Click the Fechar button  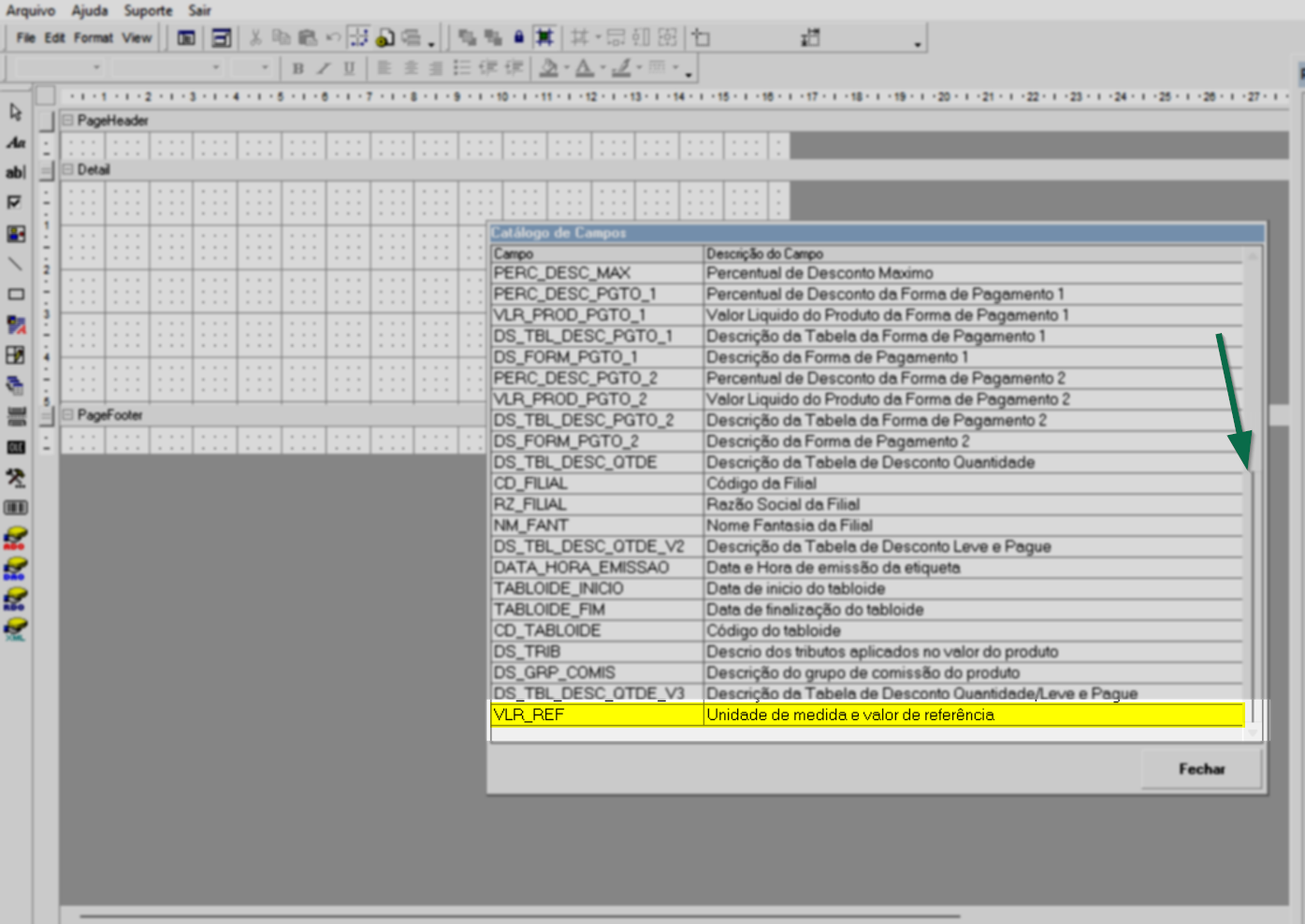coord(1201,769)
